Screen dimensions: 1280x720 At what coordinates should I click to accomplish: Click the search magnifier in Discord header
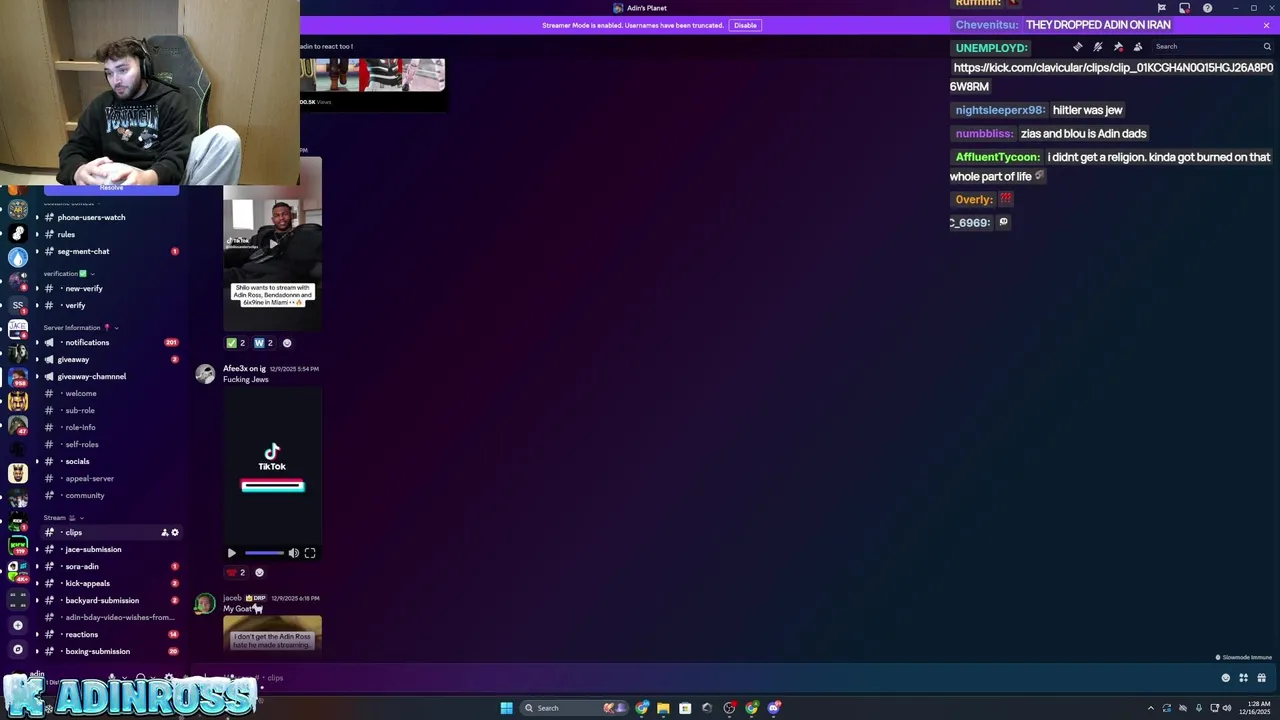(1267, 47)
